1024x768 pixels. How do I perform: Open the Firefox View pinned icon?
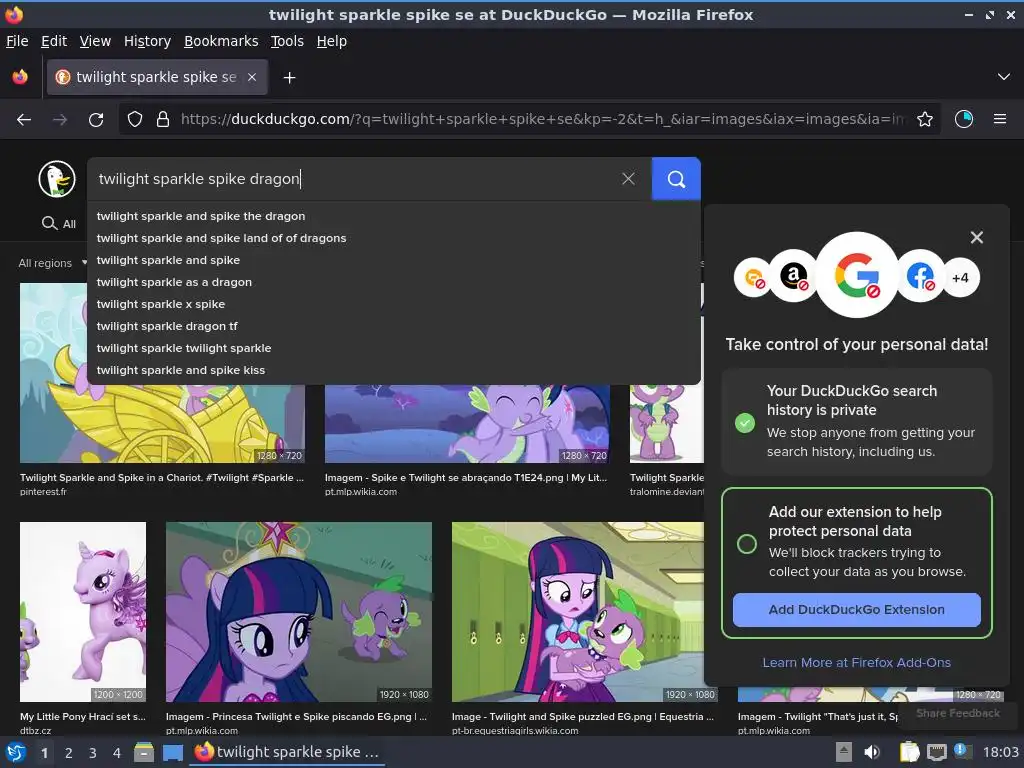point(20,77)
